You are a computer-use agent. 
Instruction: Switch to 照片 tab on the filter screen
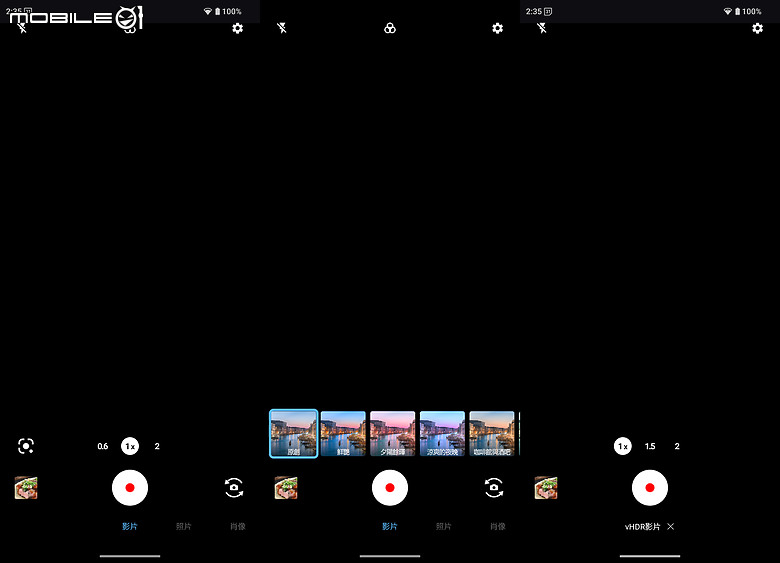(444, 526)
